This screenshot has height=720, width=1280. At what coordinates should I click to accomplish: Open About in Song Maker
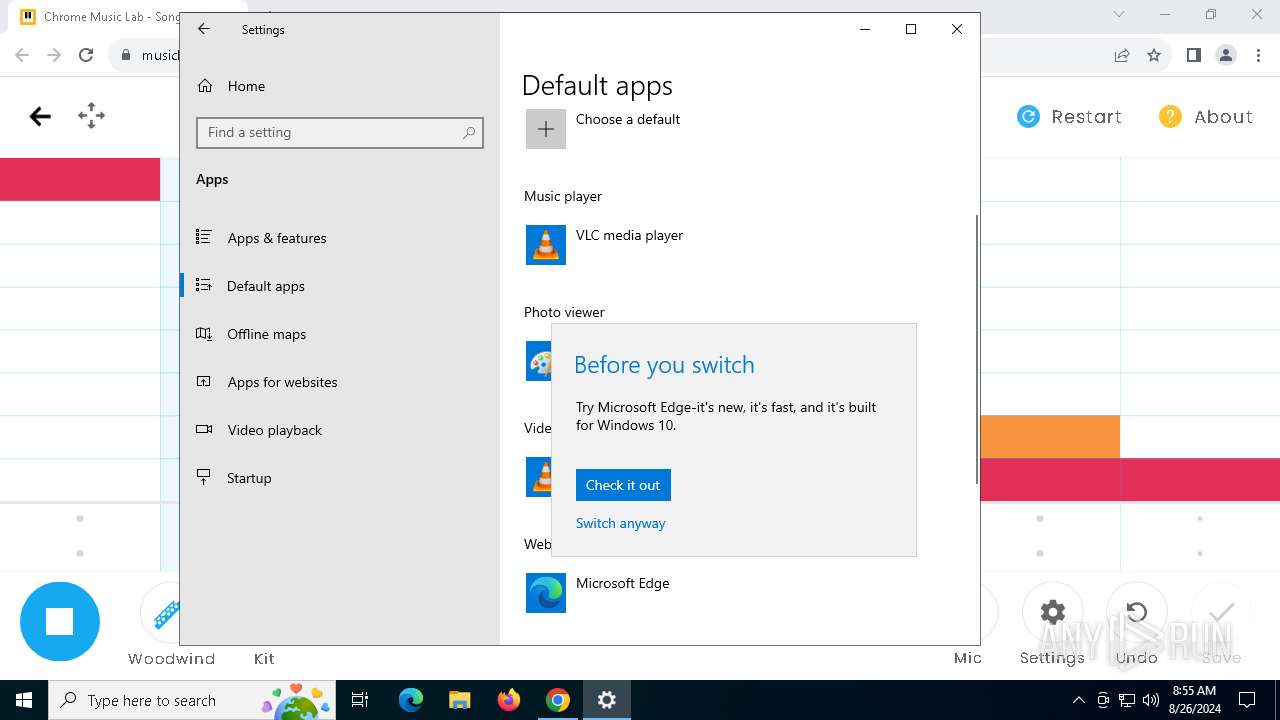[1205, 117]
